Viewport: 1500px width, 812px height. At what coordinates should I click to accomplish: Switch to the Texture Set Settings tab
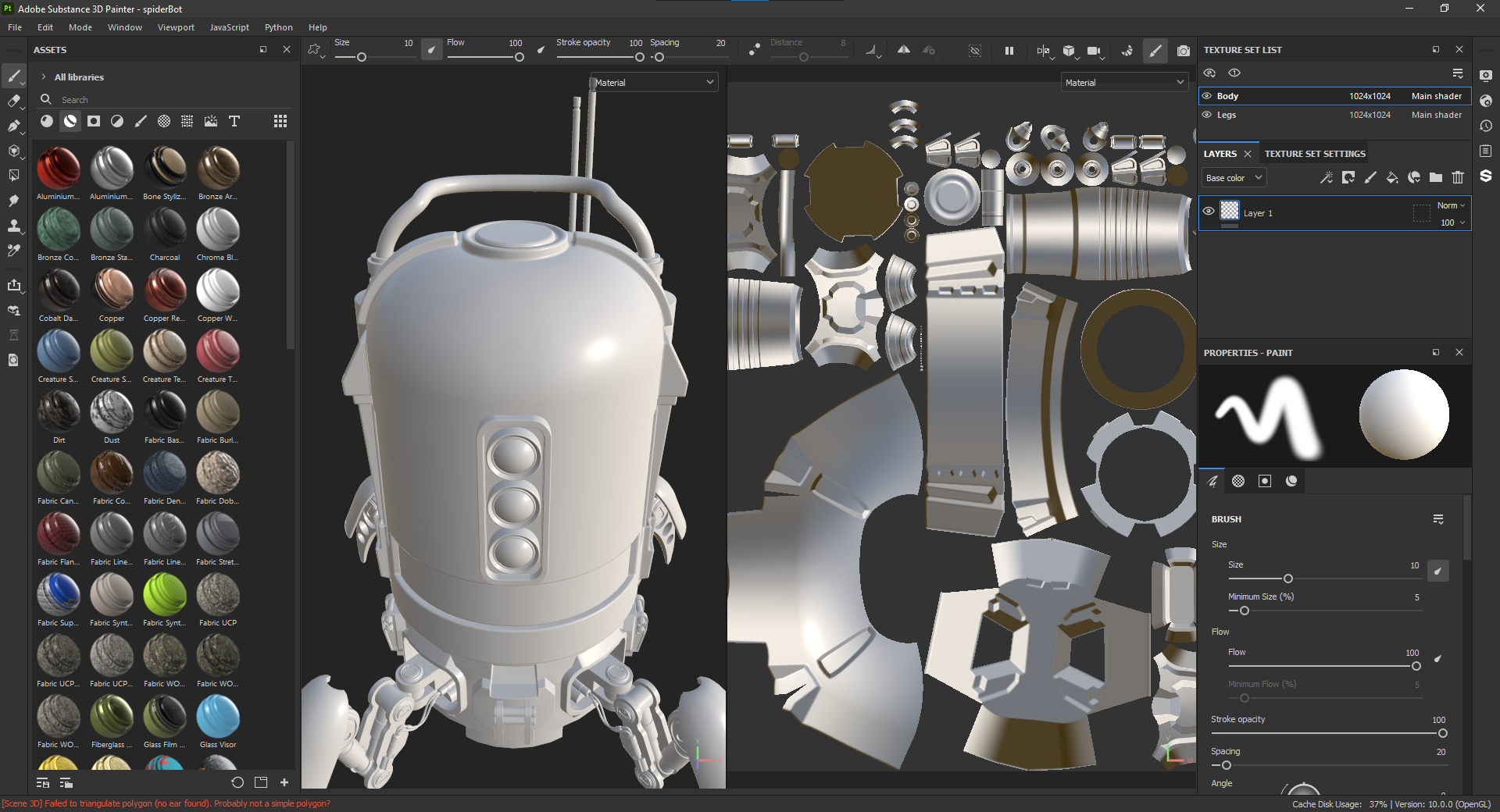tap(1315, 154)
